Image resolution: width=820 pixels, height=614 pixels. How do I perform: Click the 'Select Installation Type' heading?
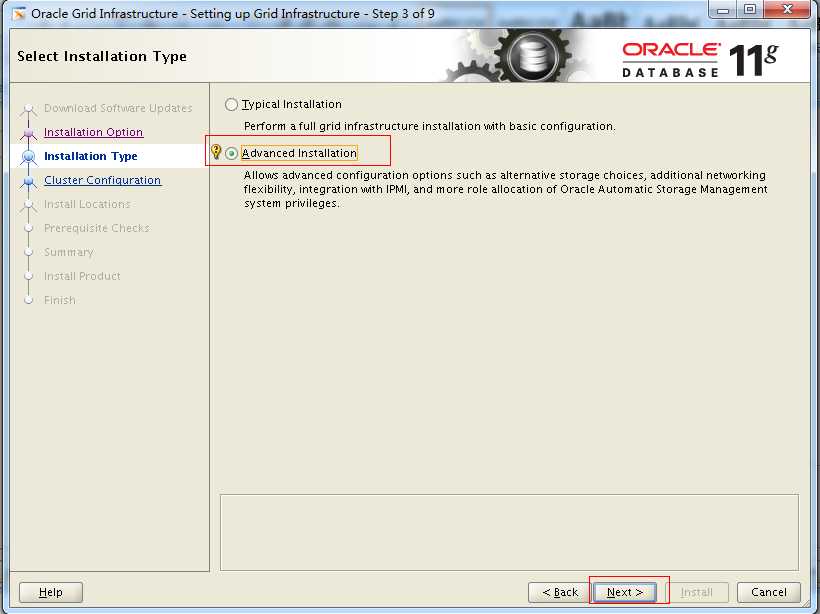(x=102, y=56)
